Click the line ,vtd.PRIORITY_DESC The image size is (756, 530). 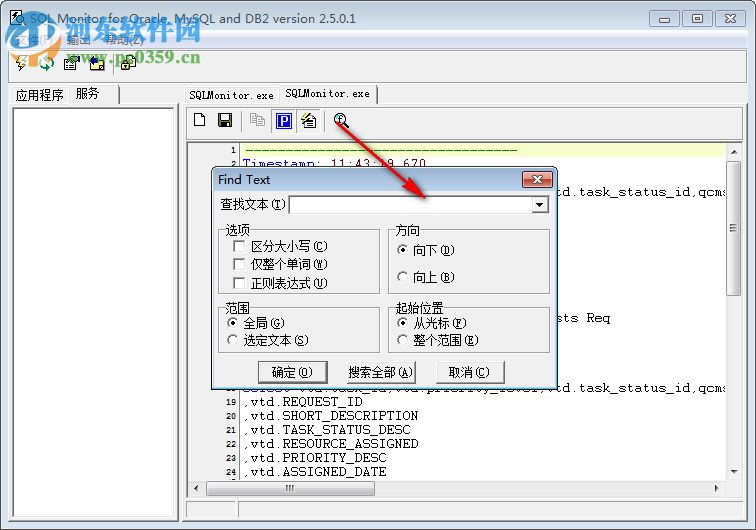pyautogui.click(x=315, y=458)
